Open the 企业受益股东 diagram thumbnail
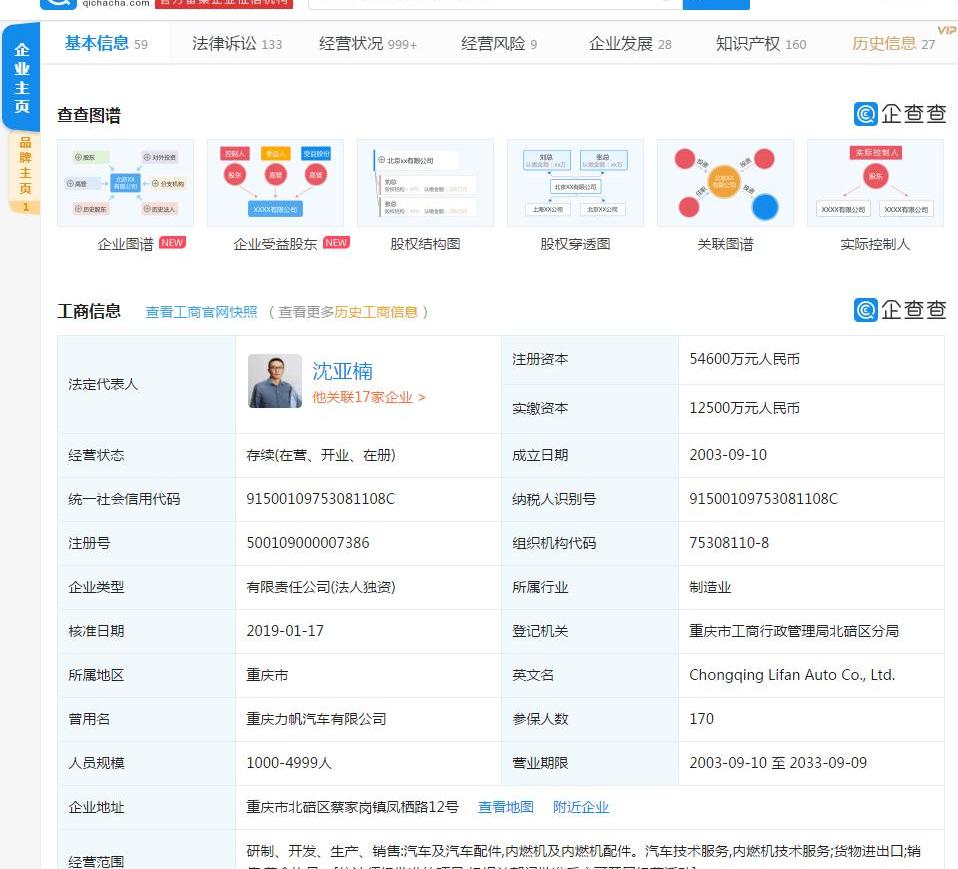 (275, 183)
